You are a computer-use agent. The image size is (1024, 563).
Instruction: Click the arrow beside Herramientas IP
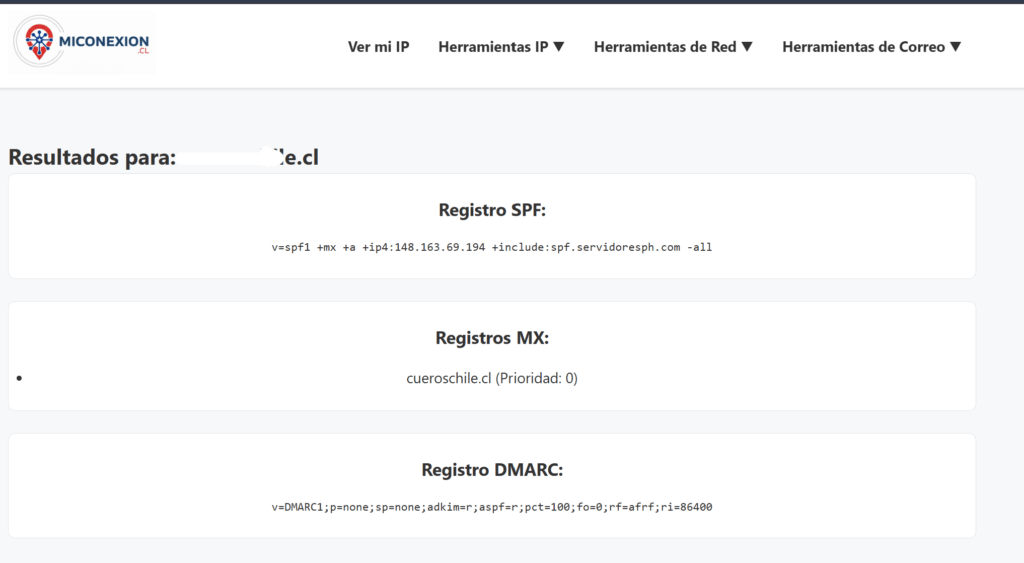click(559, 47)
